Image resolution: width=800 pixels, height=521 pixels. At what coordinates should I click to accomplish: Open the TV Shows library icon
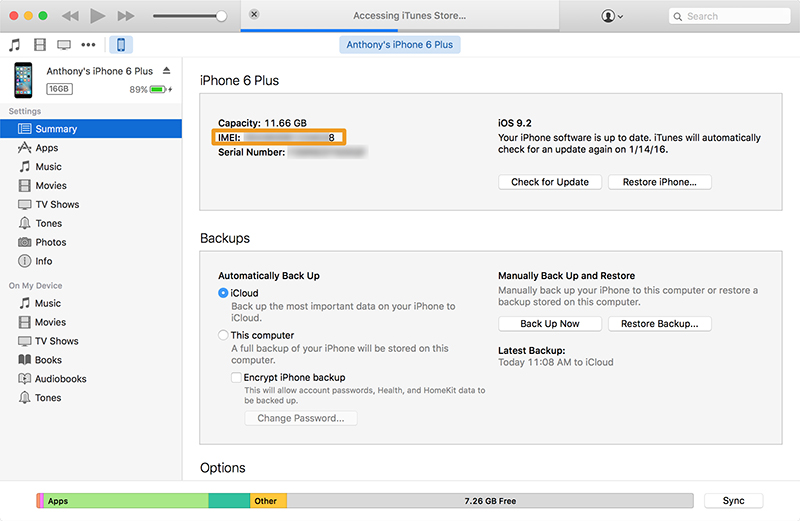[x=64, y=45]
